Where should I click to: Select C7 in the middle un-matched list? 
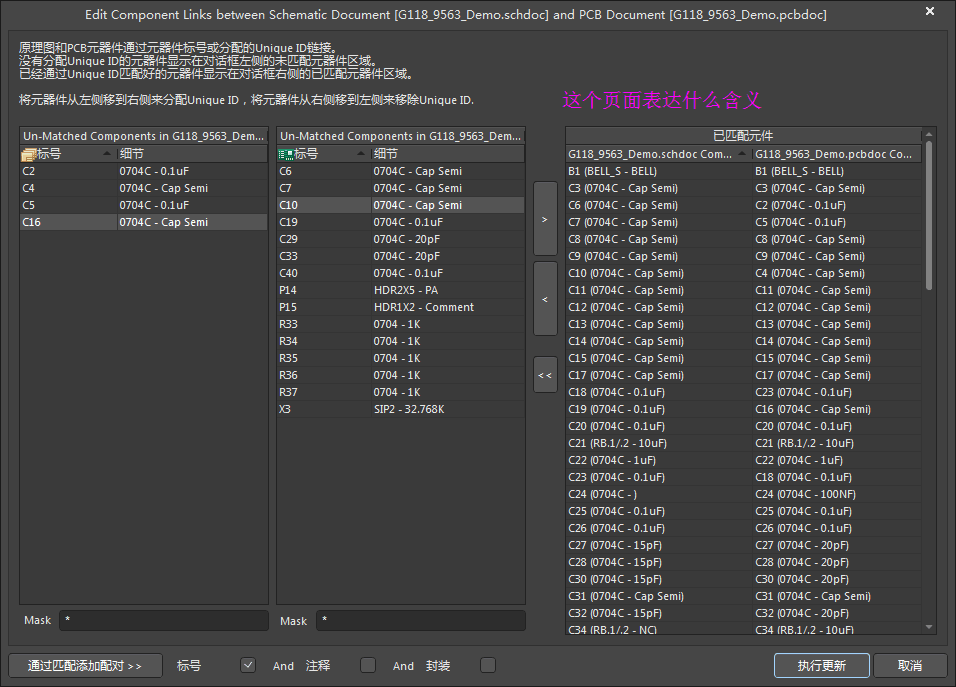click(401, 188)
